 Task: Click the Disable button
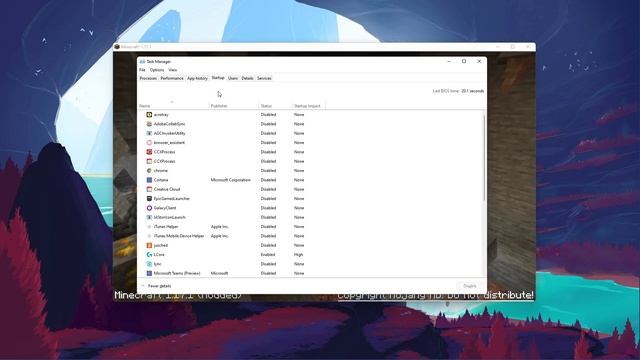[470, 286]
